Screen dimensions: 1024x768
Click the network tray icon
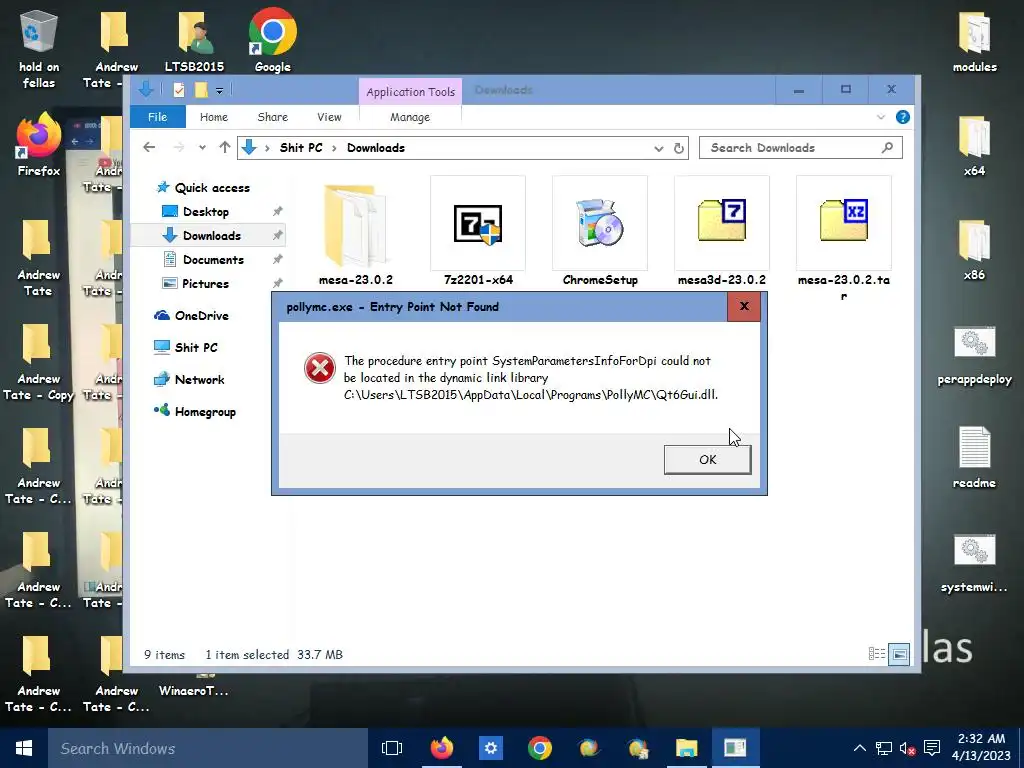884,748
